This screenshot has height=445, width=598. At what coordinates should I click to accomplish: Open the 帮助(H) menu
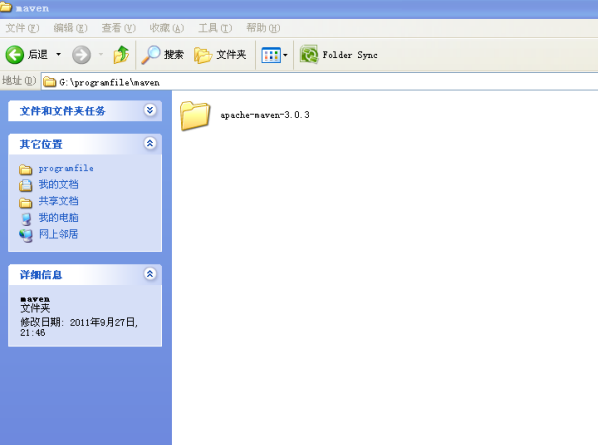pyautogui.click(x=263, y=28)
